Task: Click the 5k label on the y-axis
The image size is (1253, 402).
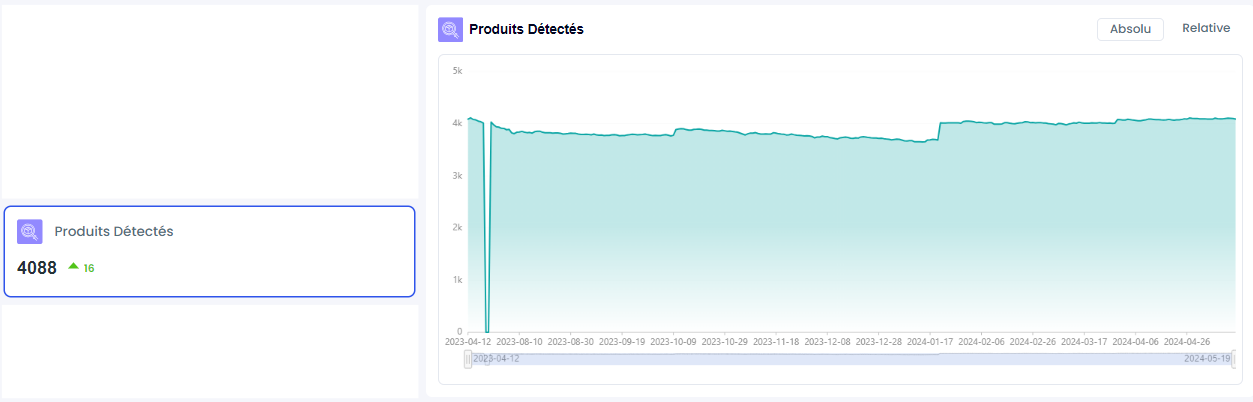Action: 456,71
